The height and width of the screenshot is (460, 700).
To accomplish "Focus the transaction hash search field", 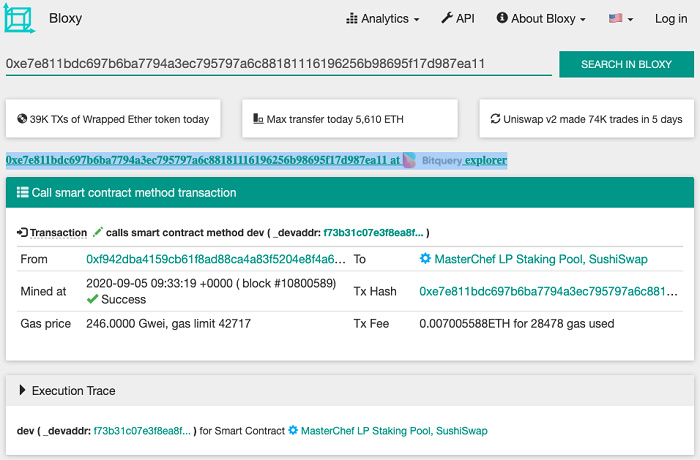I will (279, 64).
